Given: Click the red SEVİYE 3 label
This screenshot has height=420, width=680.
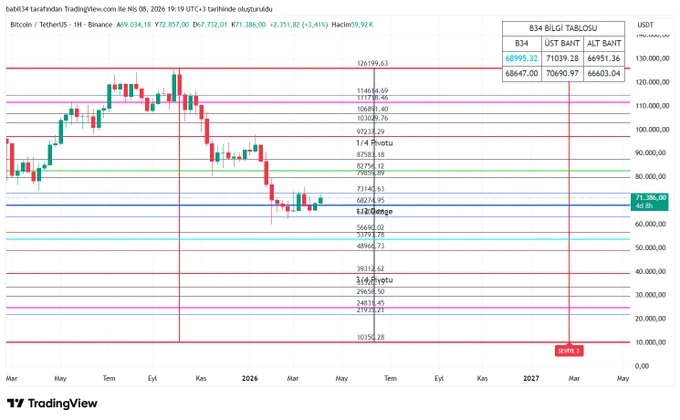Looking at the screenshot, I should click(569, 351).
